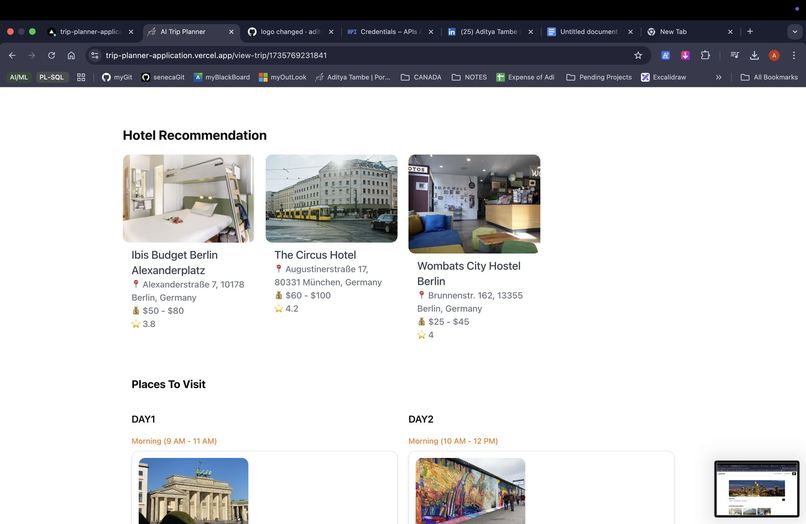Viewport: 806px width, 524px height.
Task: Expand the tab search dropdown
Action: pyautogui.click(x=794, y=31)
